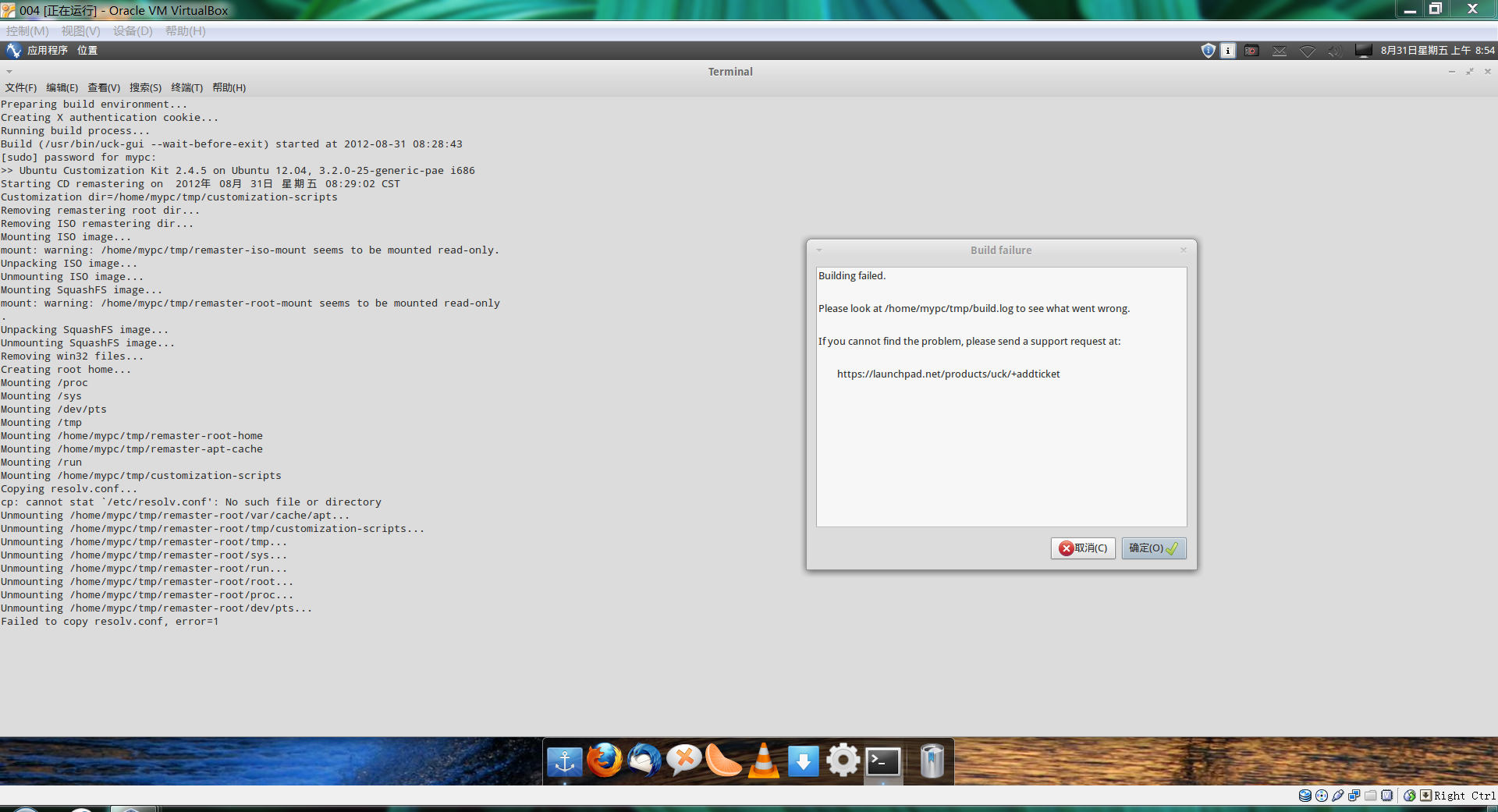Image resolution: width=1498 pixels, height=812 pixels.
Task: Click the launchpad.net addticket URL text
Action: click(949, 374)
